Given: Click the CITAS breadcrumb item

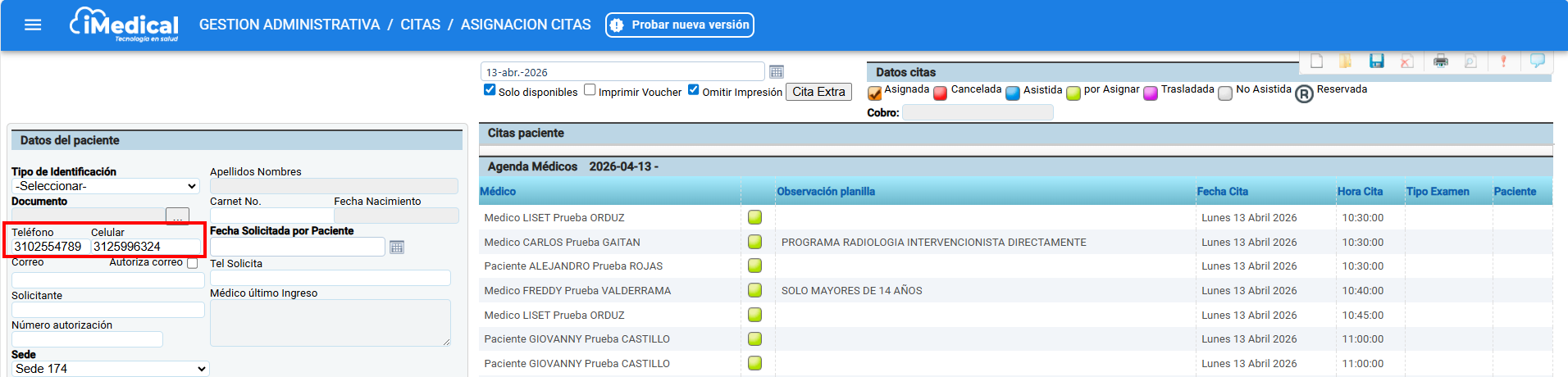Looking at the screenshot, I should point(420,25).
